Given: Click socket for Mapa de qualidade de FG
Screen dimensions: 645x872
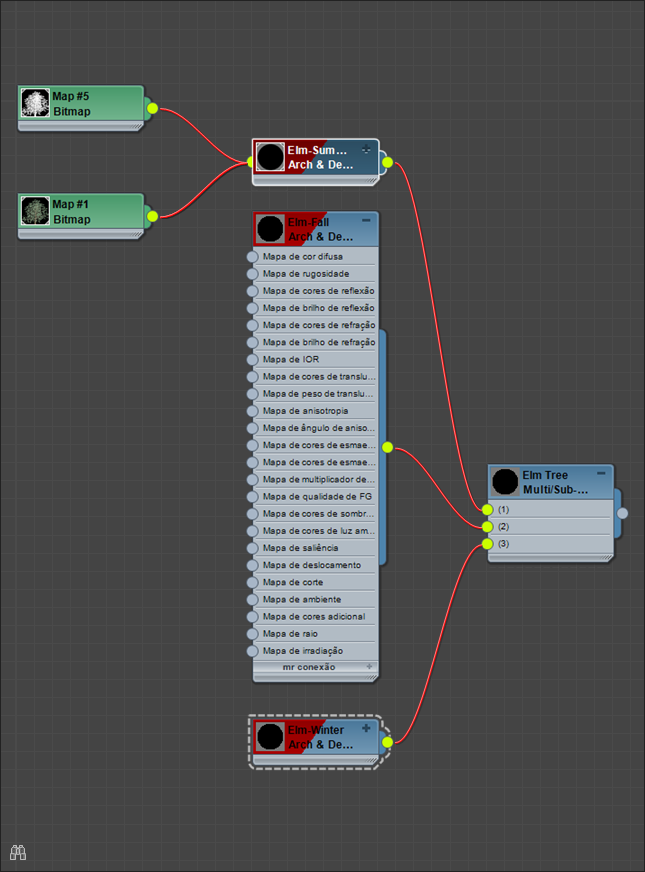Looking at the screenshot, I should click(252, 497).
